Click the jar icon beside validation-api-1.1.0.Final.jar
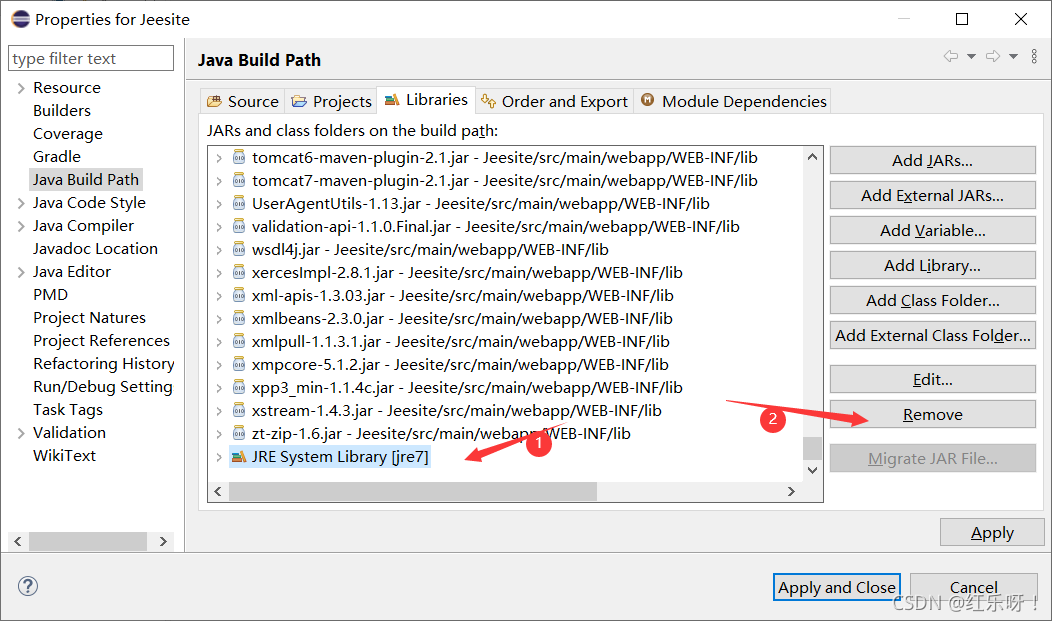Image resolution: width=1052 pixels, height=621 pixels. click(x=239, y=227)
